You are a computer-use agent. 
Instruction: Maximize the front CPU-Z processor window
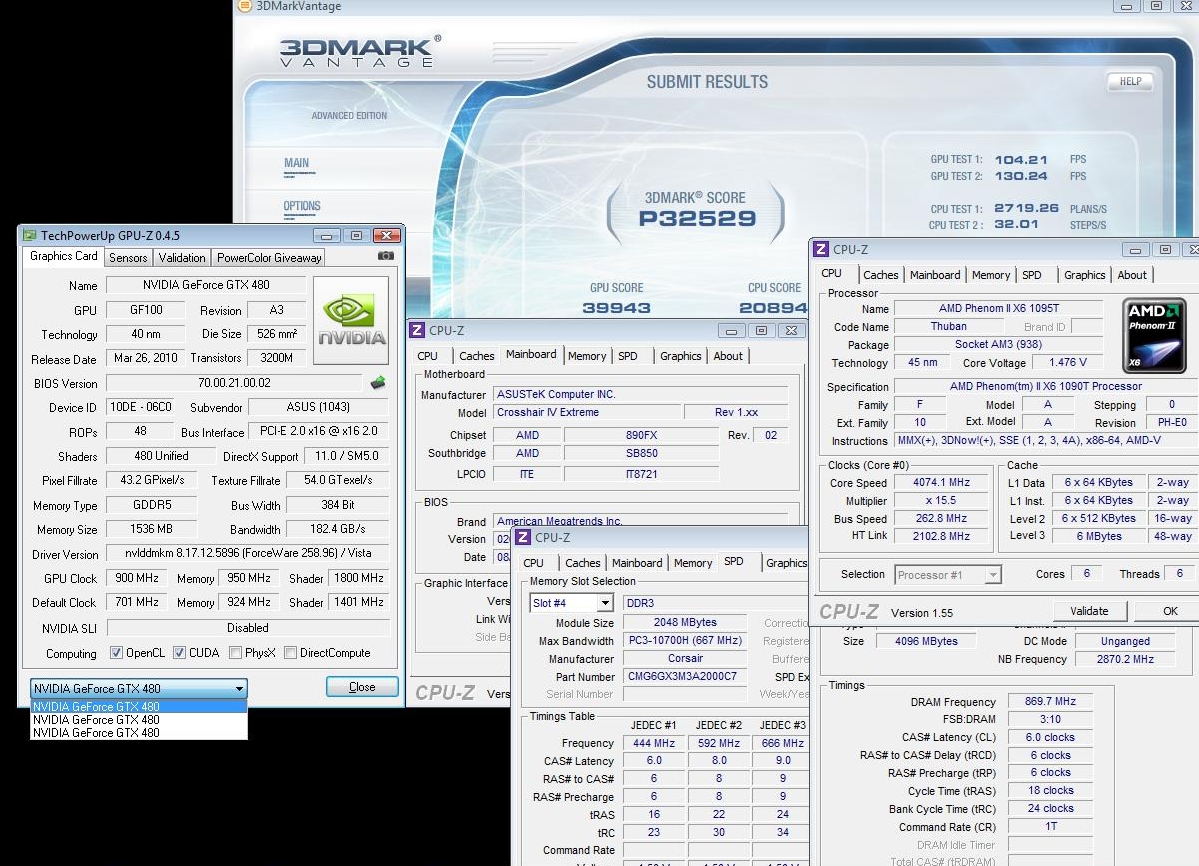[x=1165, y=249]
